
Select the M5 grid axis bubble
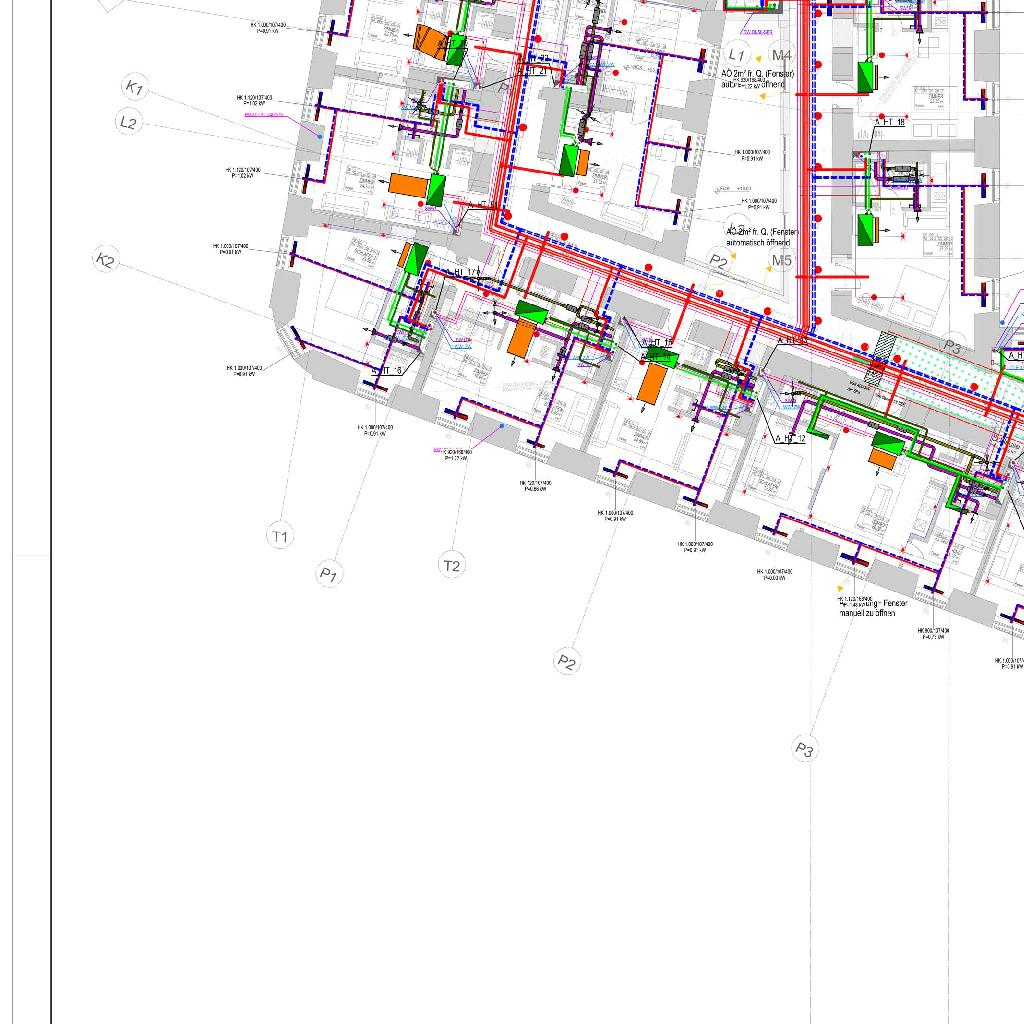781,261
